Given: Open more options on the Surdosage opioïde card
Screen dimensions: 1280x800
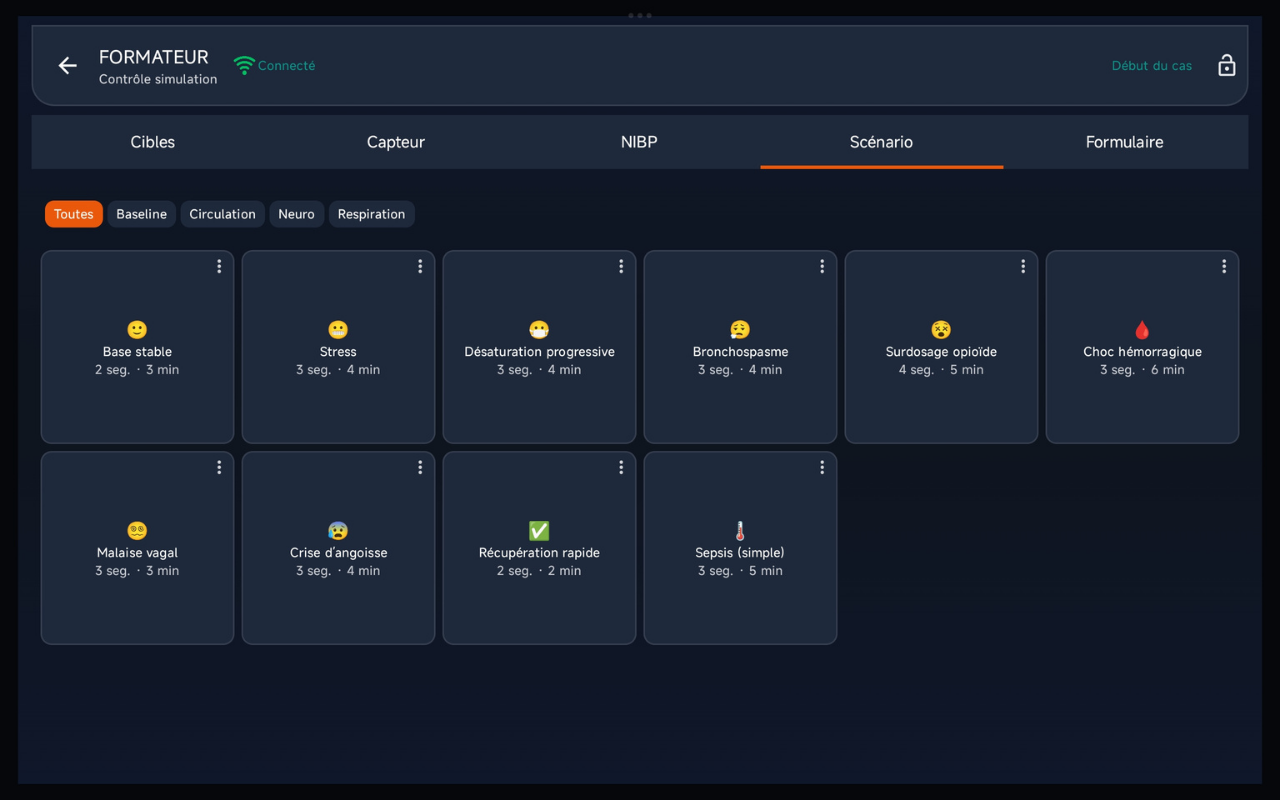Looking at the screenshot, I should click(1023, 266).
